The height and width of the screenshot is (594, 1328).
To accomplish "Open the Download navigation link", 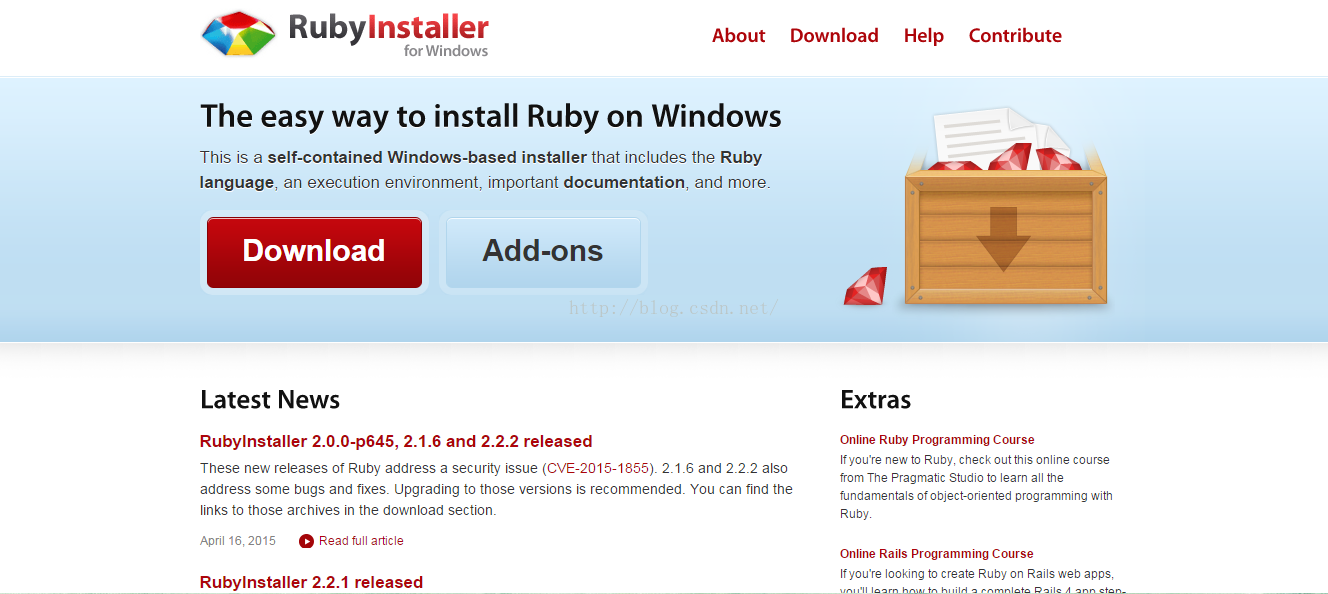I will click(x=834, y=35).
